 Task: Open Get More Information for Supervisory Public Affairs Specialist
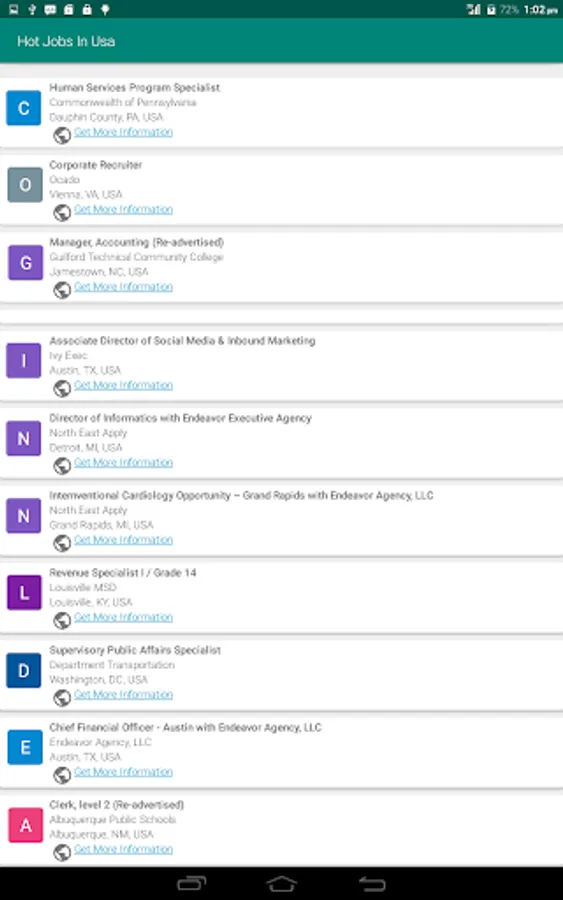pos(123,695)
